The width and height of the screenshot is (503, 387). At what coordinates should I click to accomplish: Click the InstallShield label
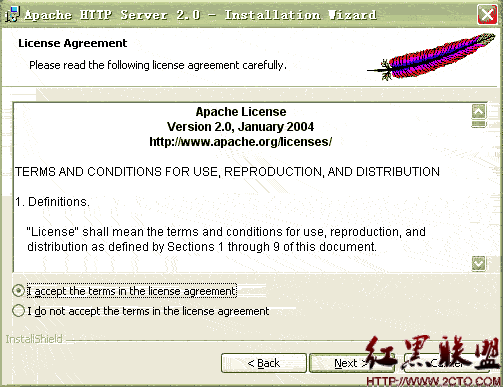[34, 339]
